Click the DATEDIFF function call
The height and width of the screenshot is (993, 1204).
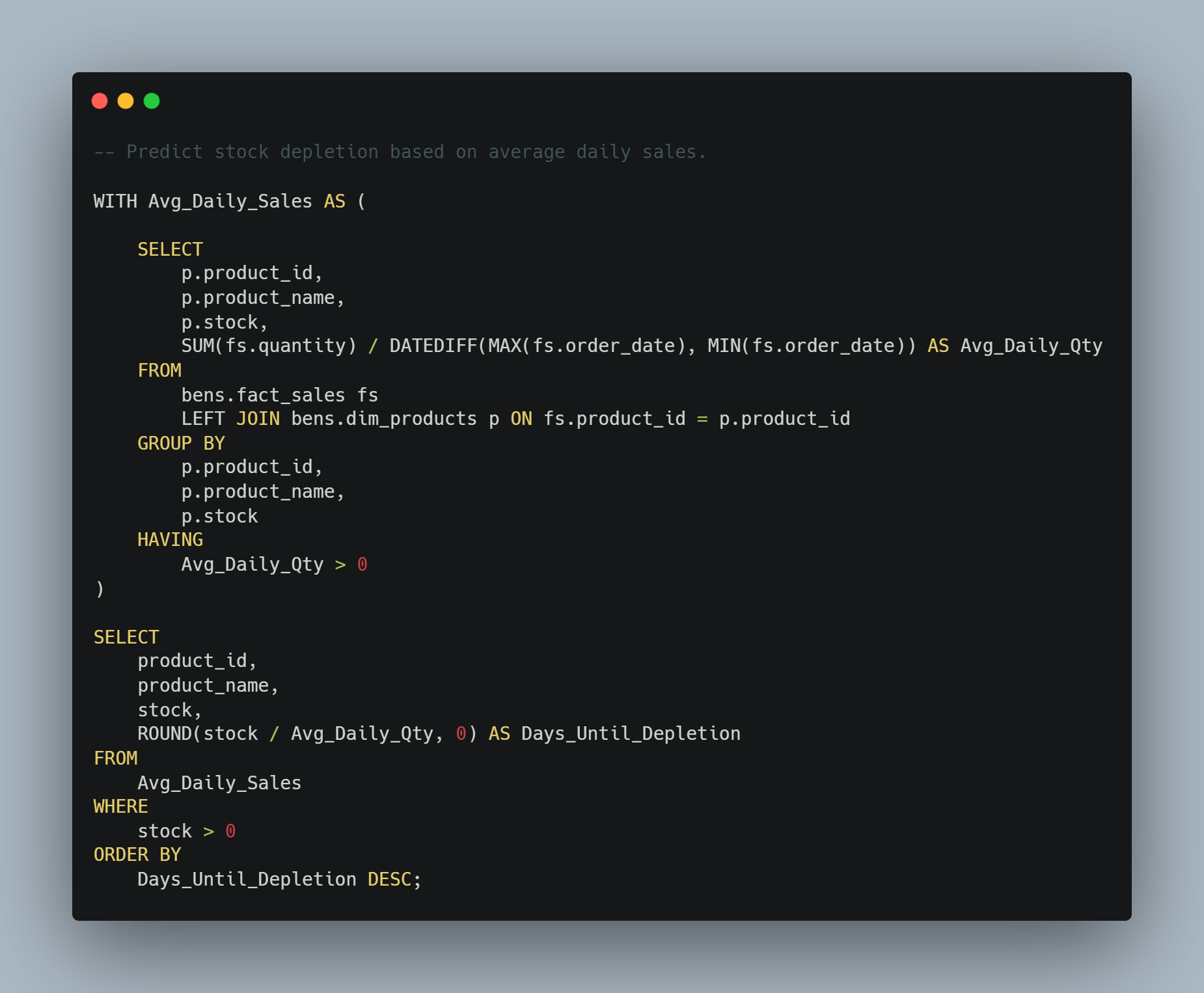(x=653, y=346)
